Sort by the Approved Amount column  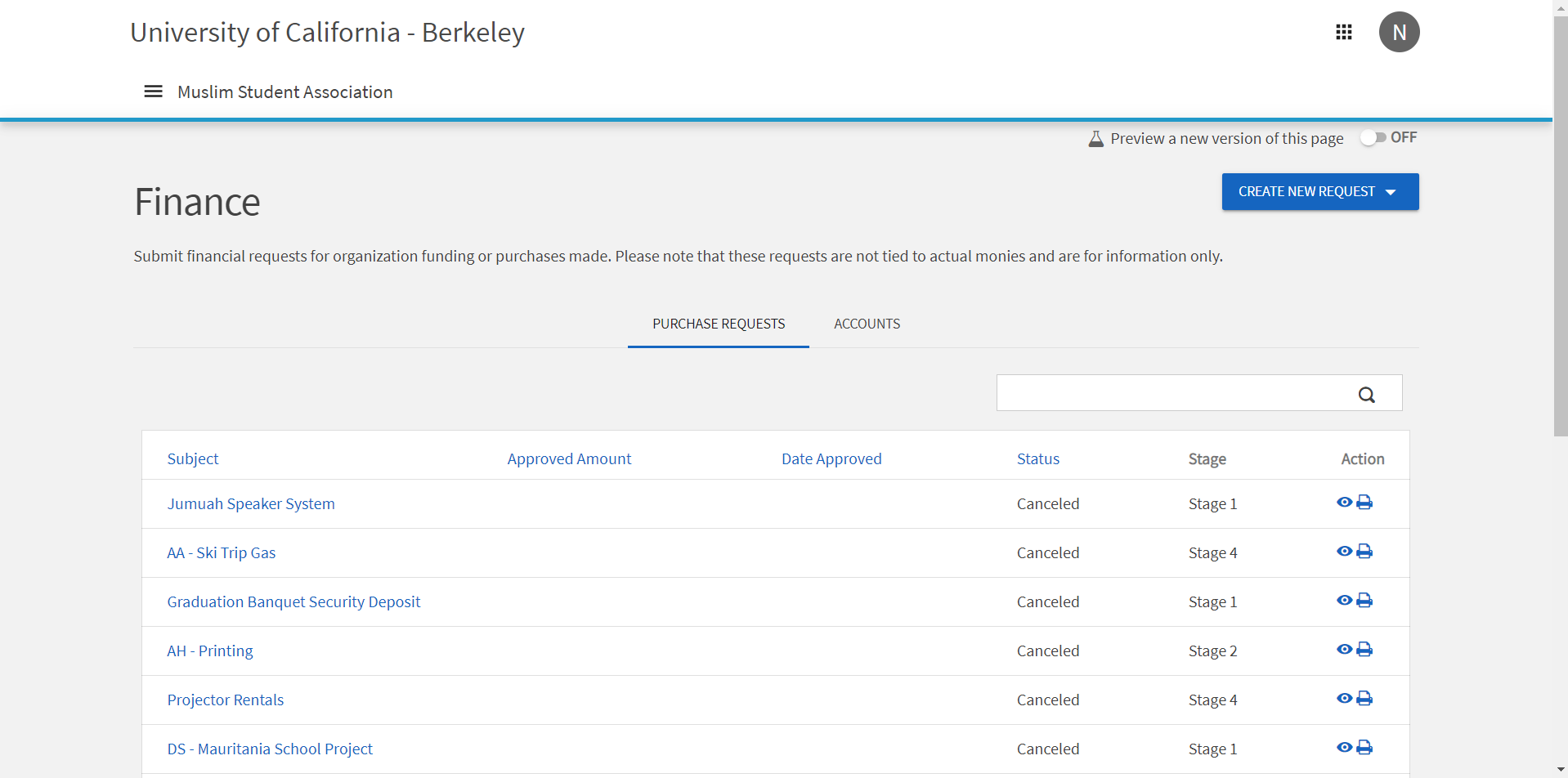(x=569, y=458)
